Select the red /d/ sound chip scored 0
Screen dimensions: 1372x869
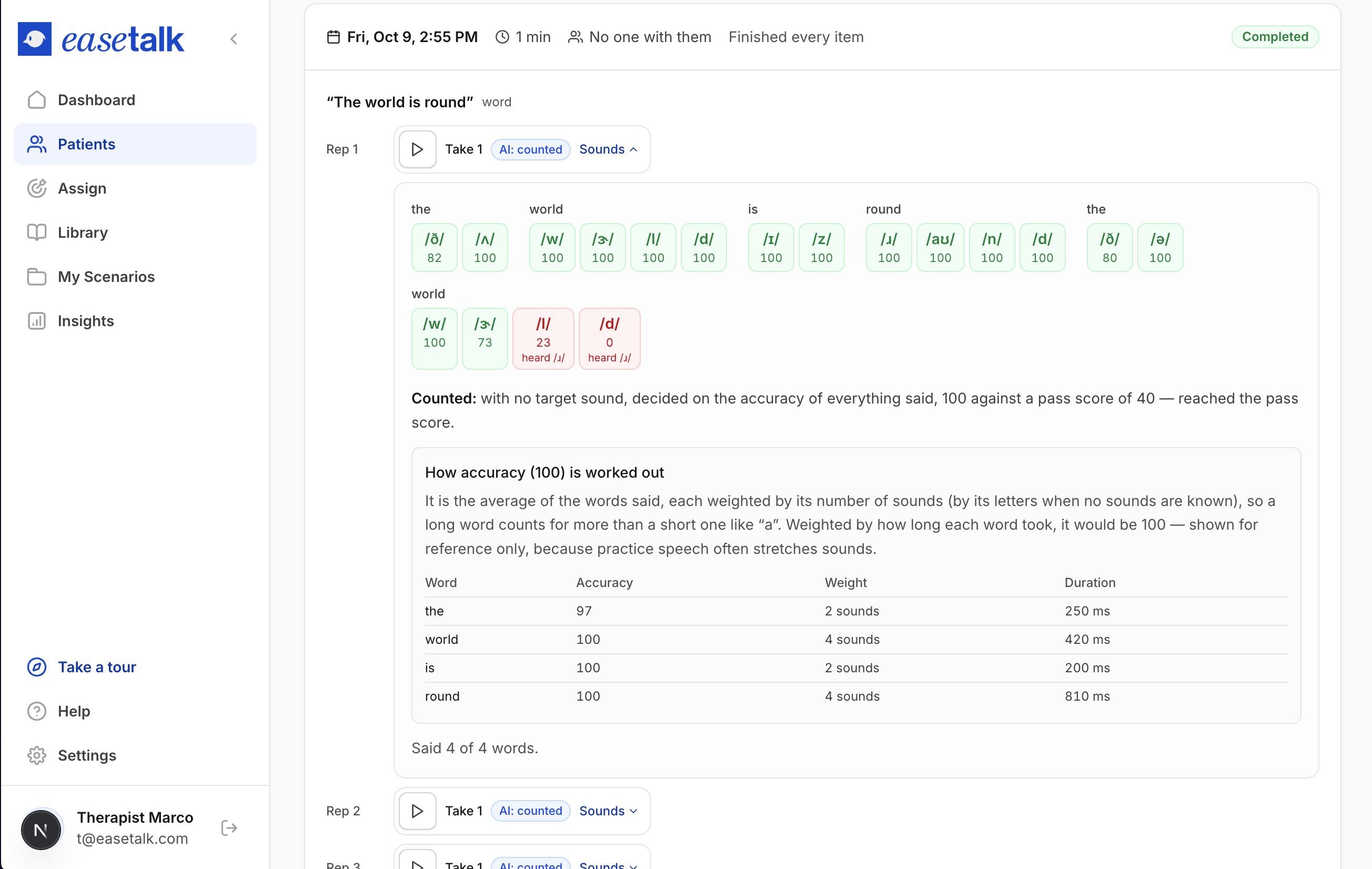609,339
